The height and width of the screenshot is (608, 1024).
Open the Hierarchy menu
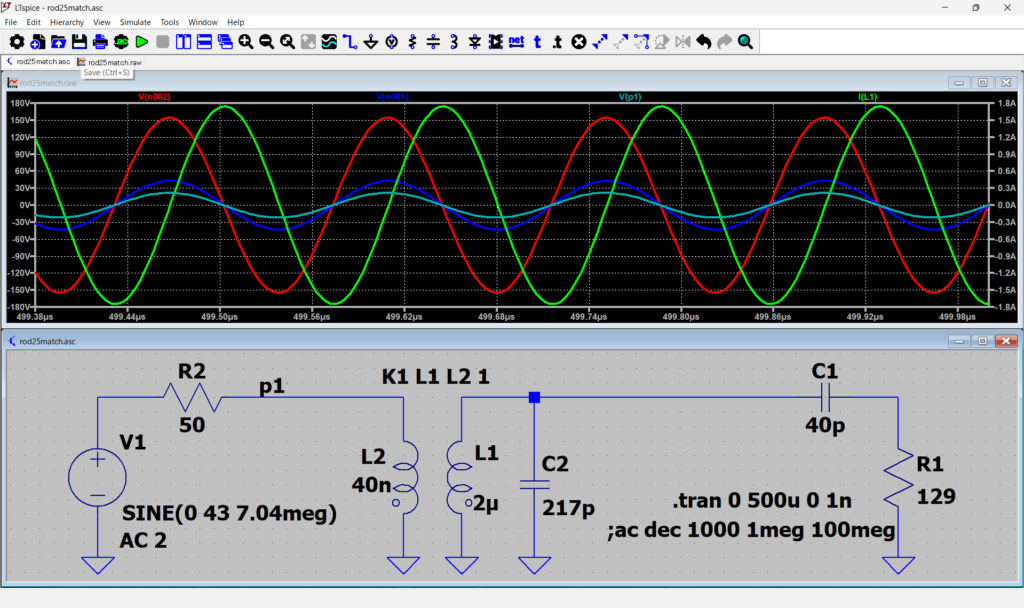(67, 22)
